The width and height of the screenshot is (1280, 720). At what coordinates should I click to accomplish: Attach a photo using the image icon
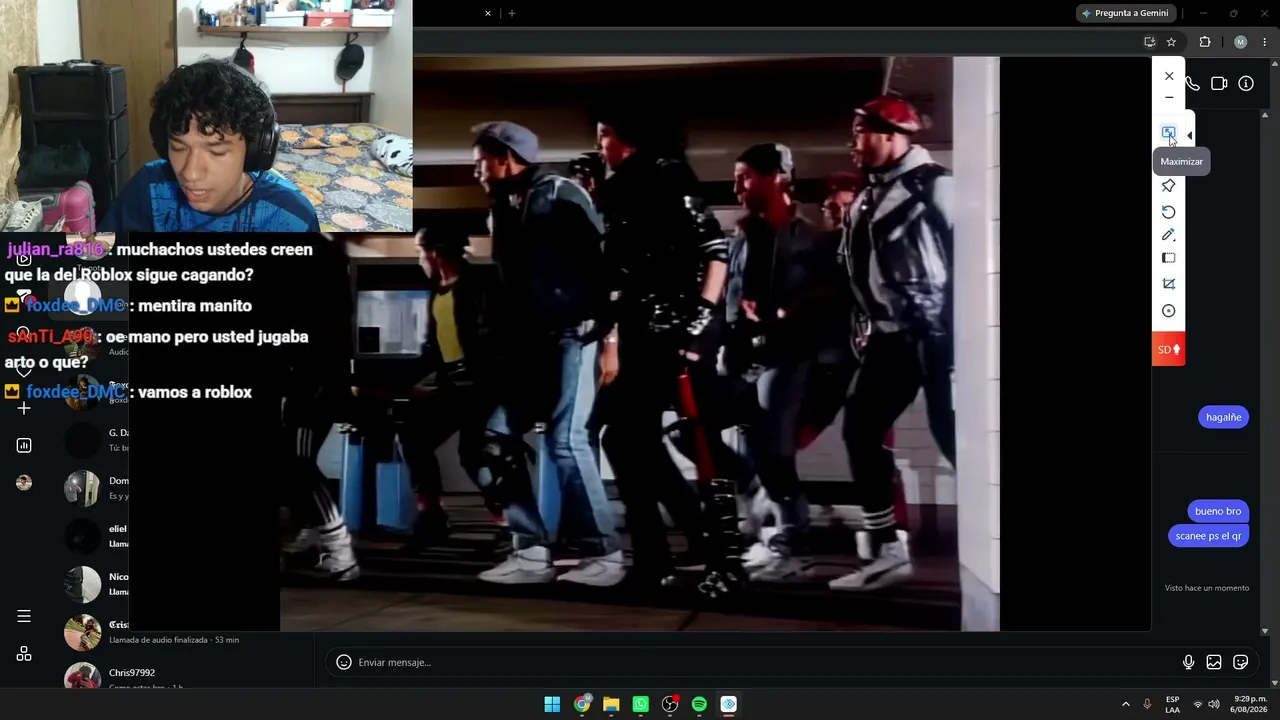(x=1214, y=662)
